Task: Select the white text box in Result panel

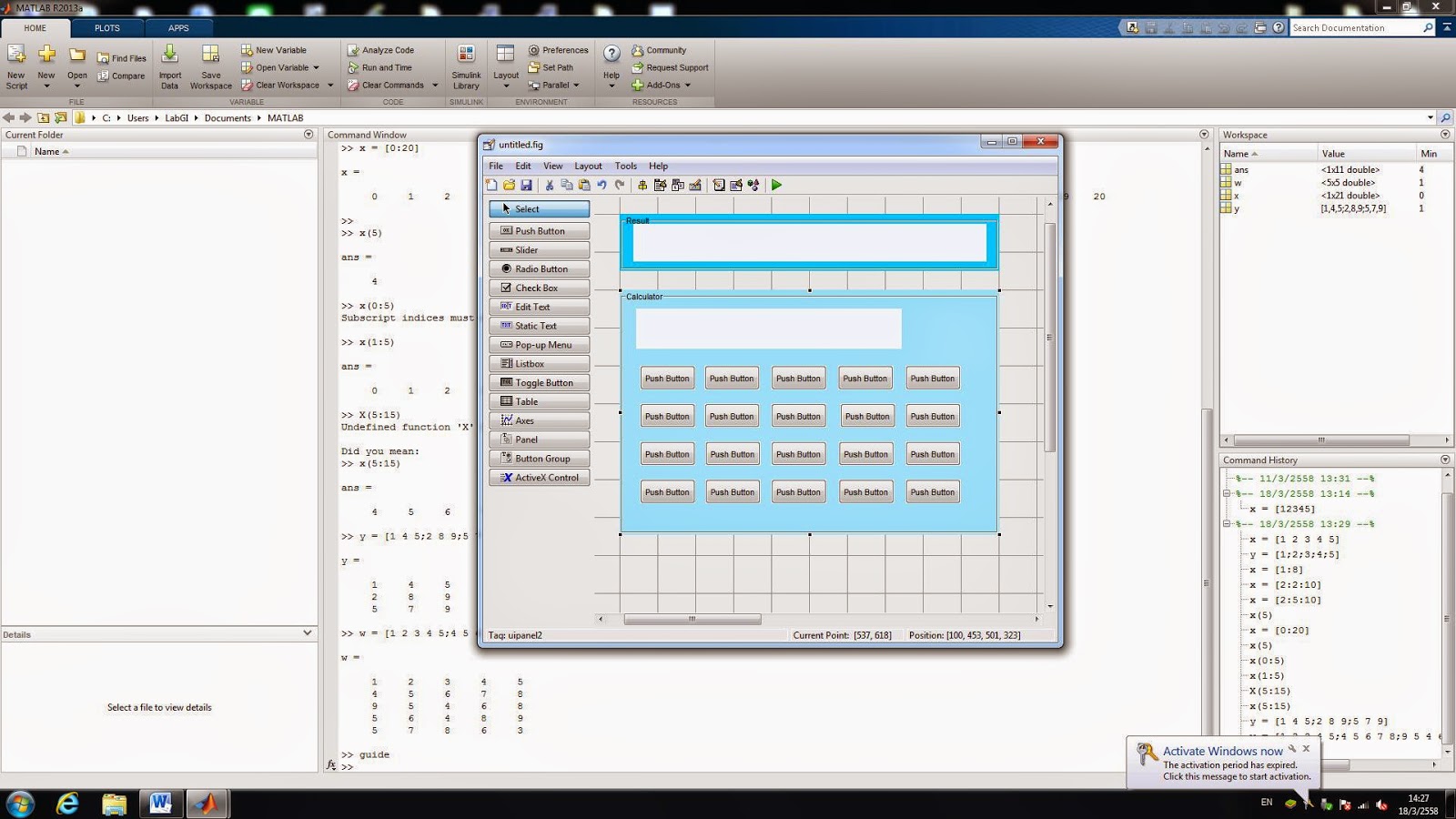Action: pyautogui.click(x=809, y=242)
